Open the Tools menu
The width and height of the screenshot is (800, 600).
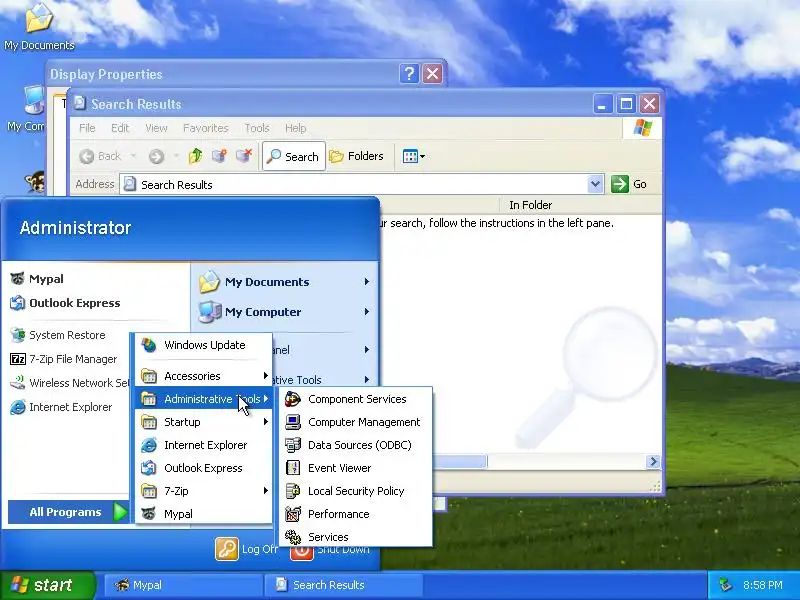tap(257, 128)
